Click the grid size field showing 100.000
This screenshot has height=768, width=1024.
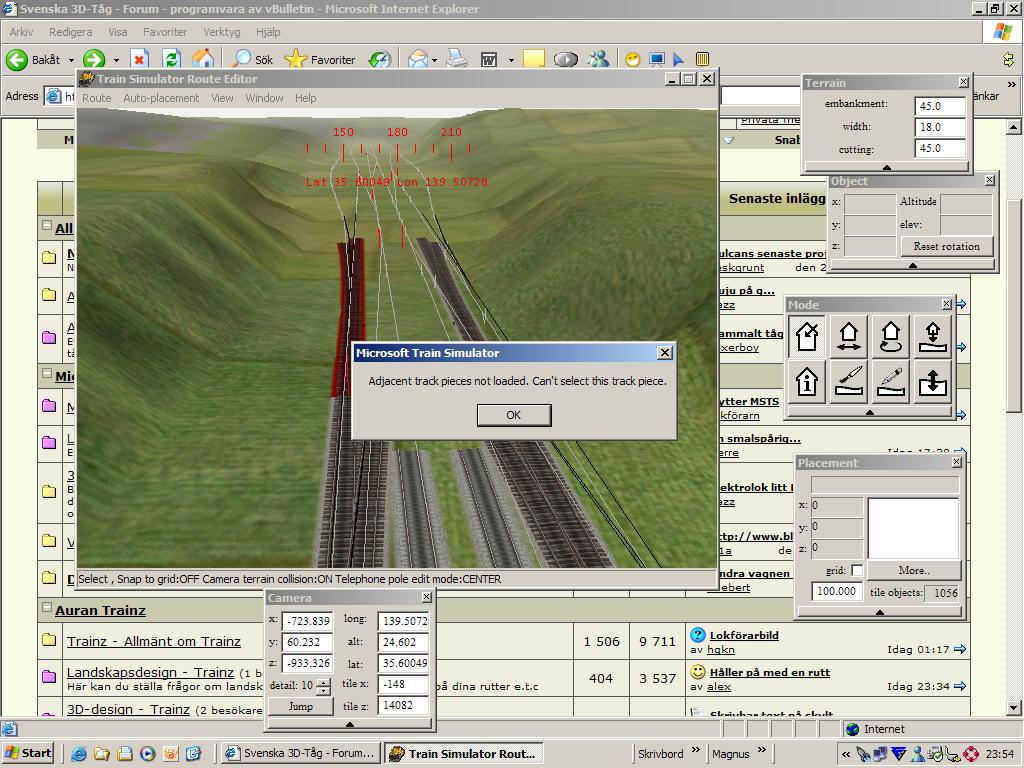pyautogui.click(x=837, y=591)
